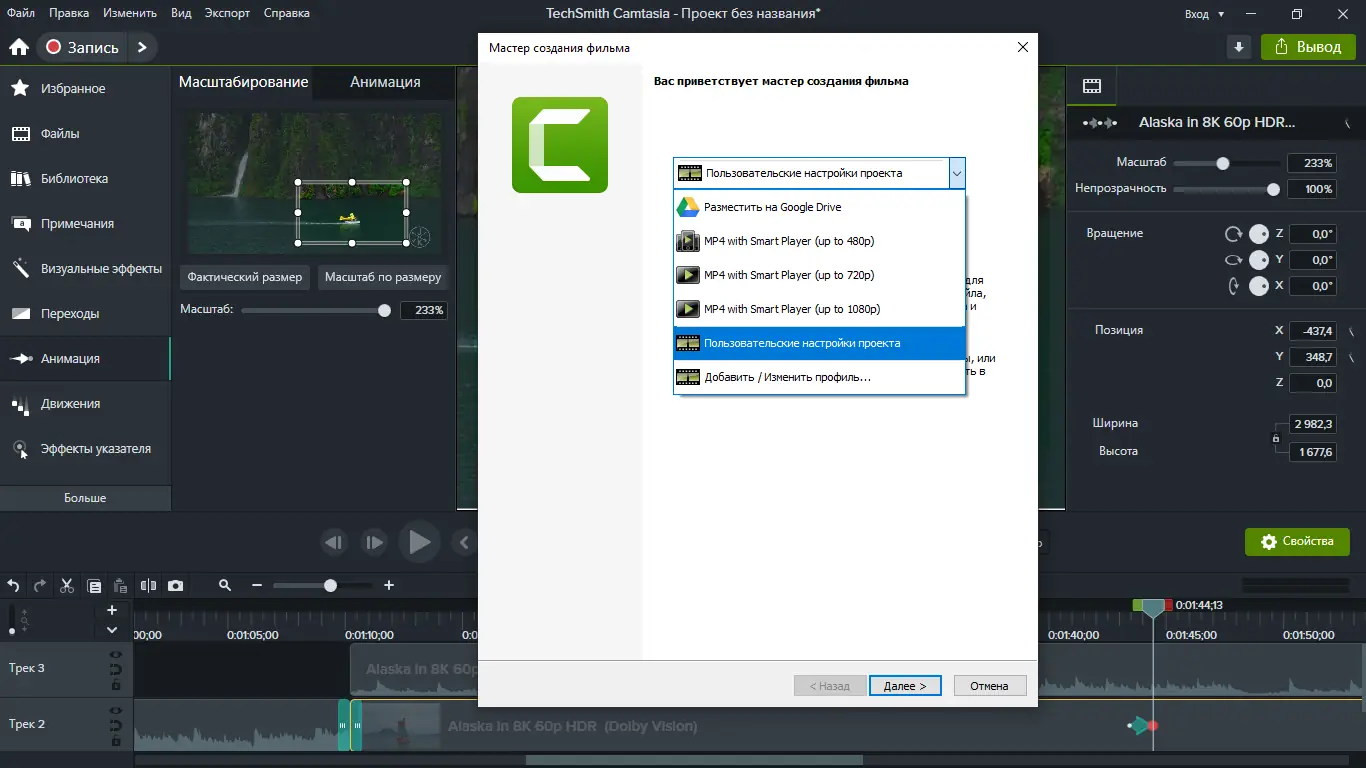
Task: Open the production preset combo box arrow
Action: 957,173
